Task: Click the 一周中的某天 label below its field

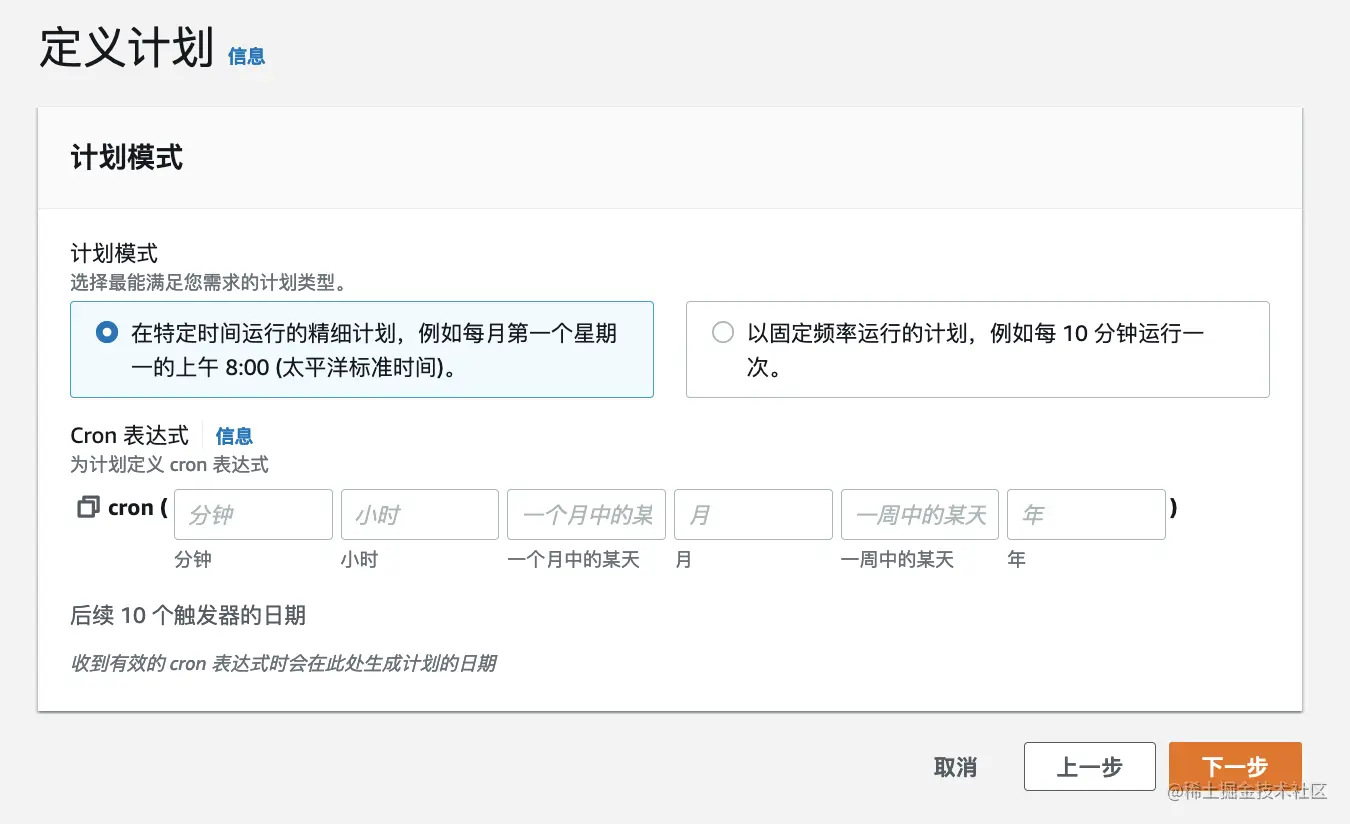Action: 897,560
